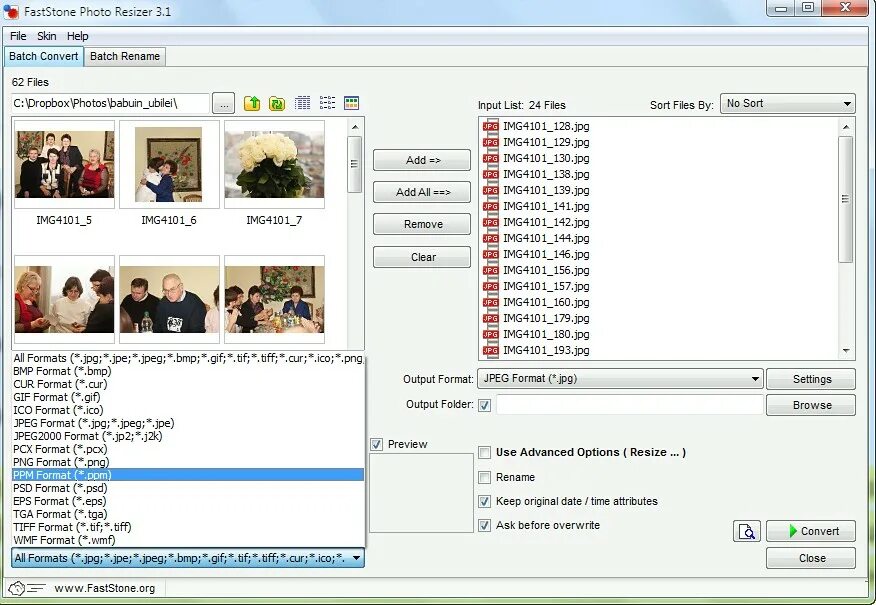Select PPM Format (*.ppm) from list
The width and height of the screenshot is (876, 605).
coord(188,475)
